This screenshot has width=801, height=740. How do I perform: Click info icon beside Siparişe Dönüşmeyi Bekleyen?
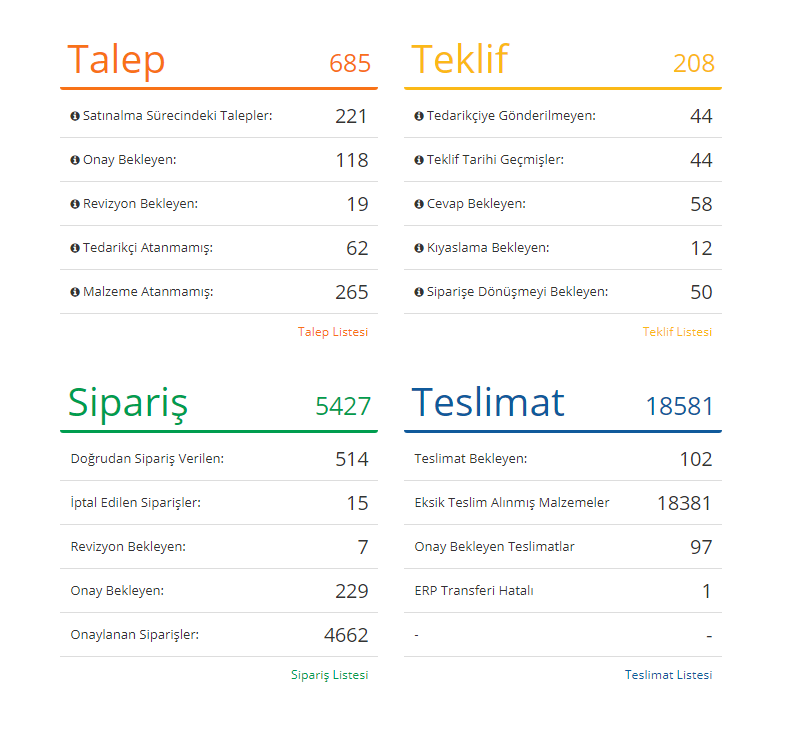(419, 293)
